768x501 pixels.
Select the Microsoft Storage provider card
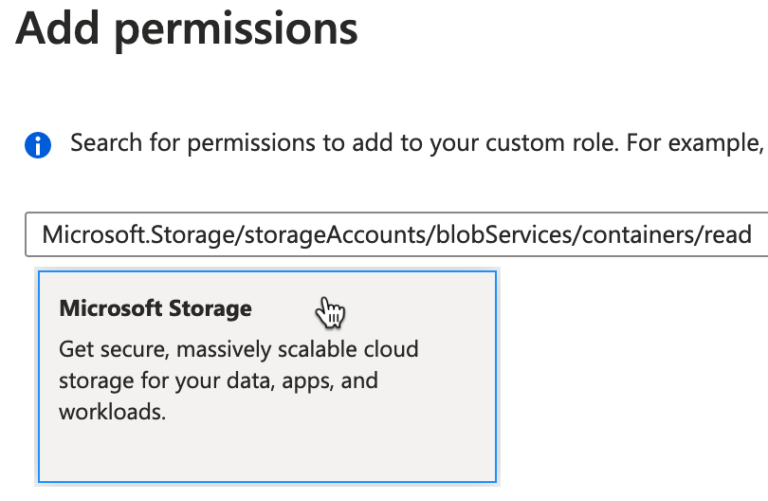point(266,376)
